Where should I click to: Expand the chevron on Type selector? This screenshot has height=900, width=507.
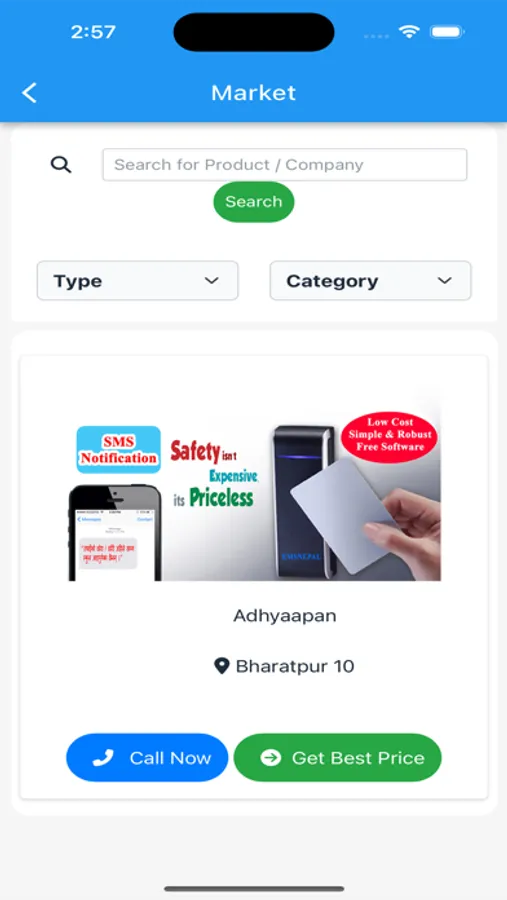click(x=212, y=281)
